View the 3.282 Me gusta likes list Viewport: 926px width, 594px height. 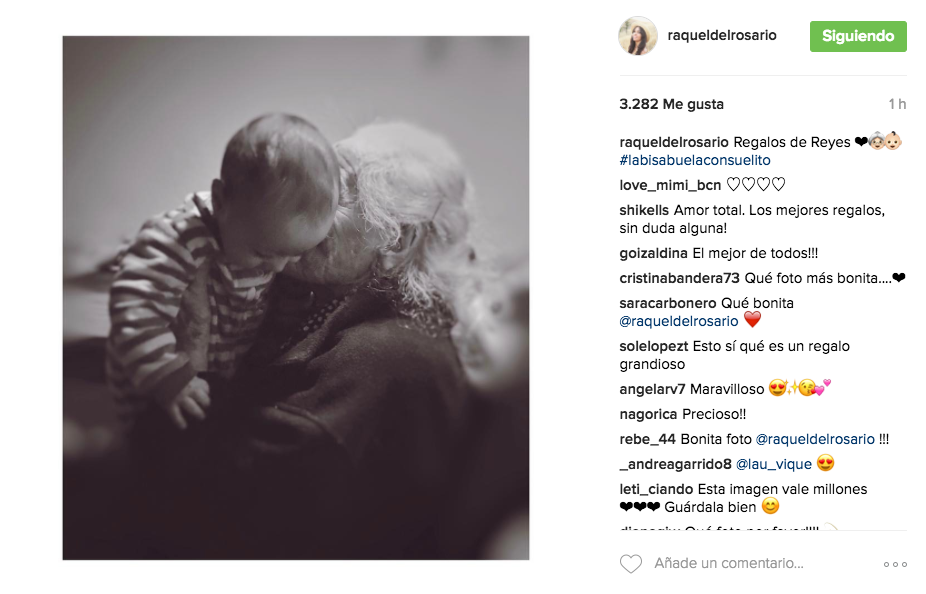671,104
